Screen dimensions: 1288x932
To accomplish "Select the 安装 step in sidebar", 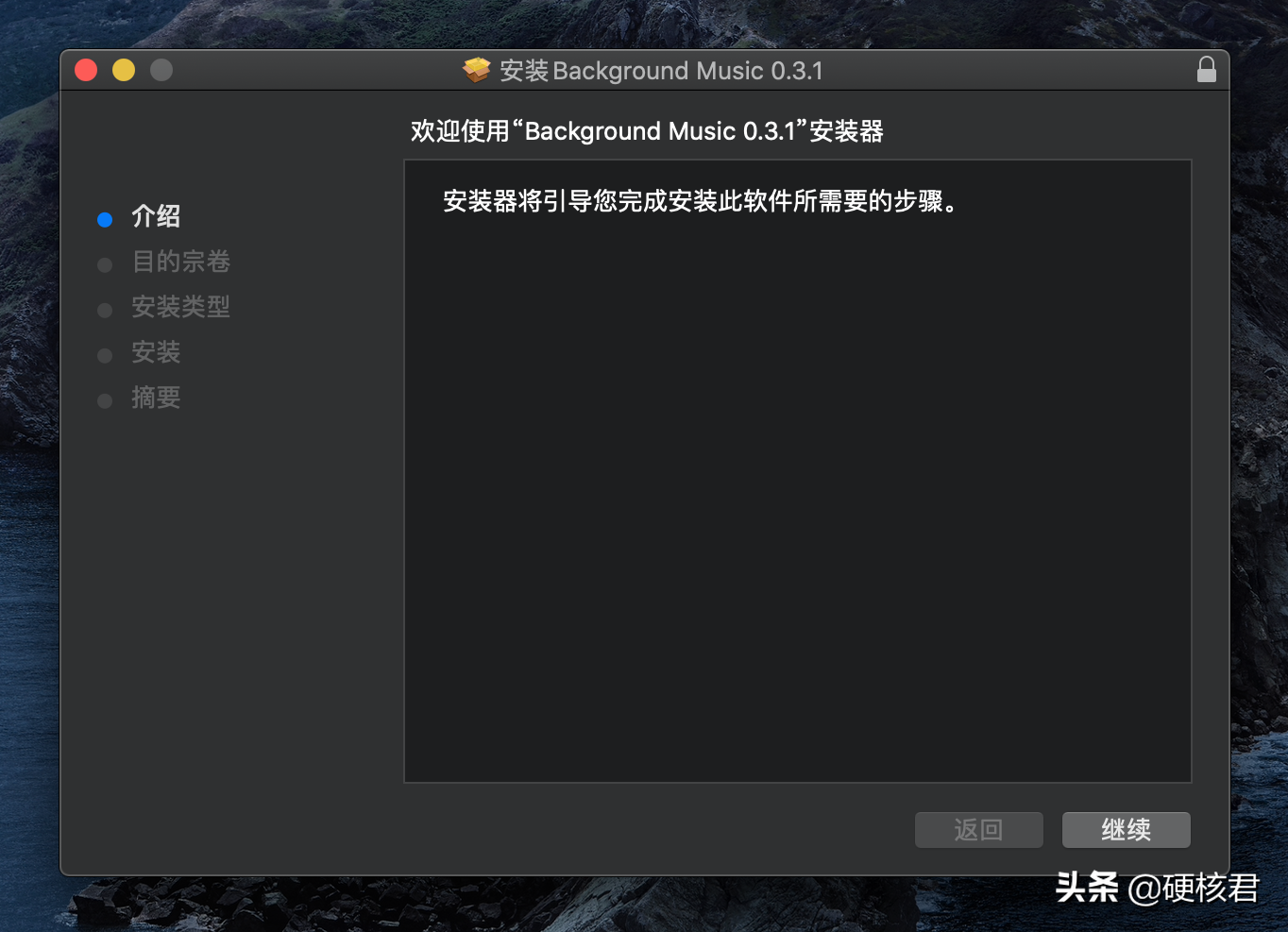I will tap(156, 352).
